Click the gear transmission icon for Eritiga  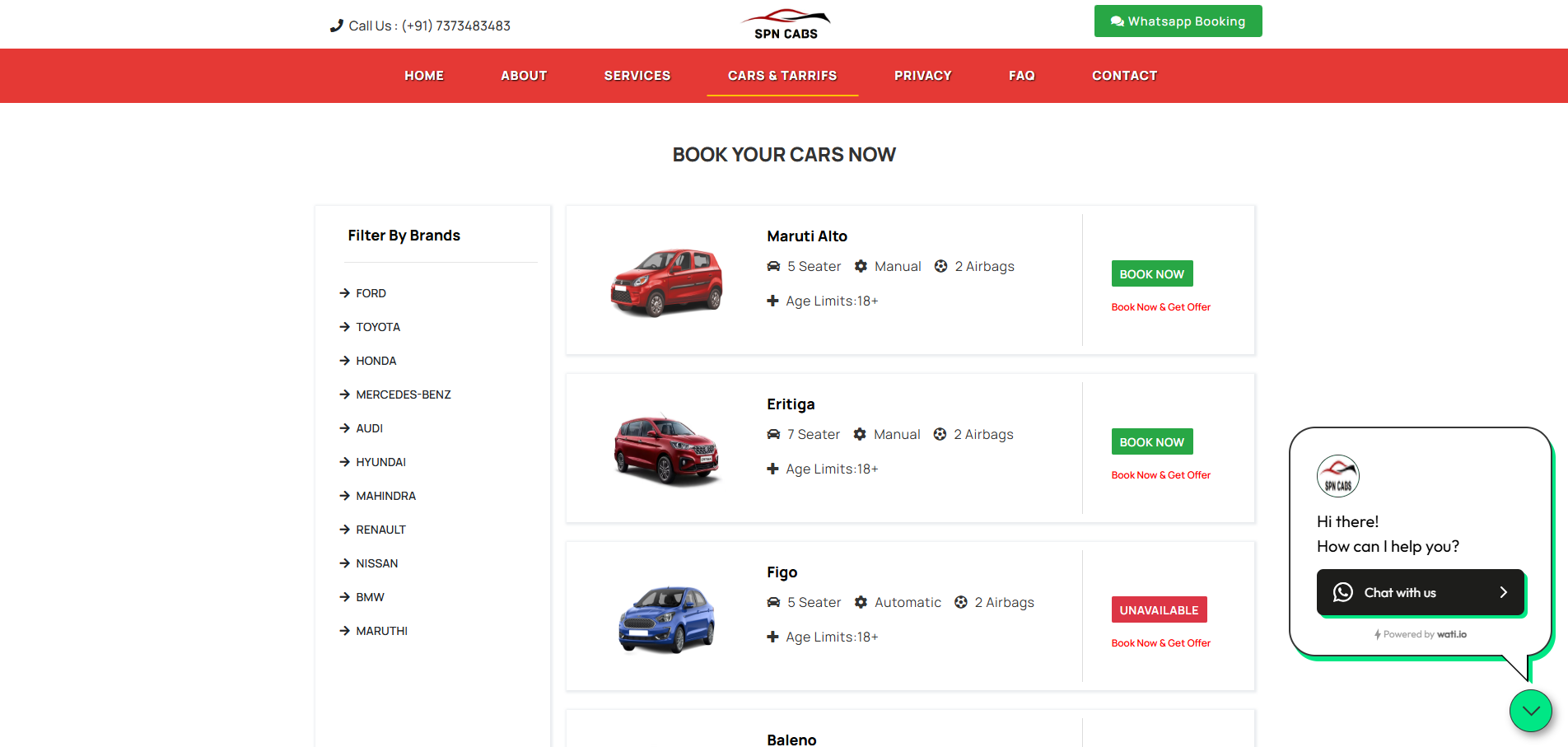[x=860, y=434]
